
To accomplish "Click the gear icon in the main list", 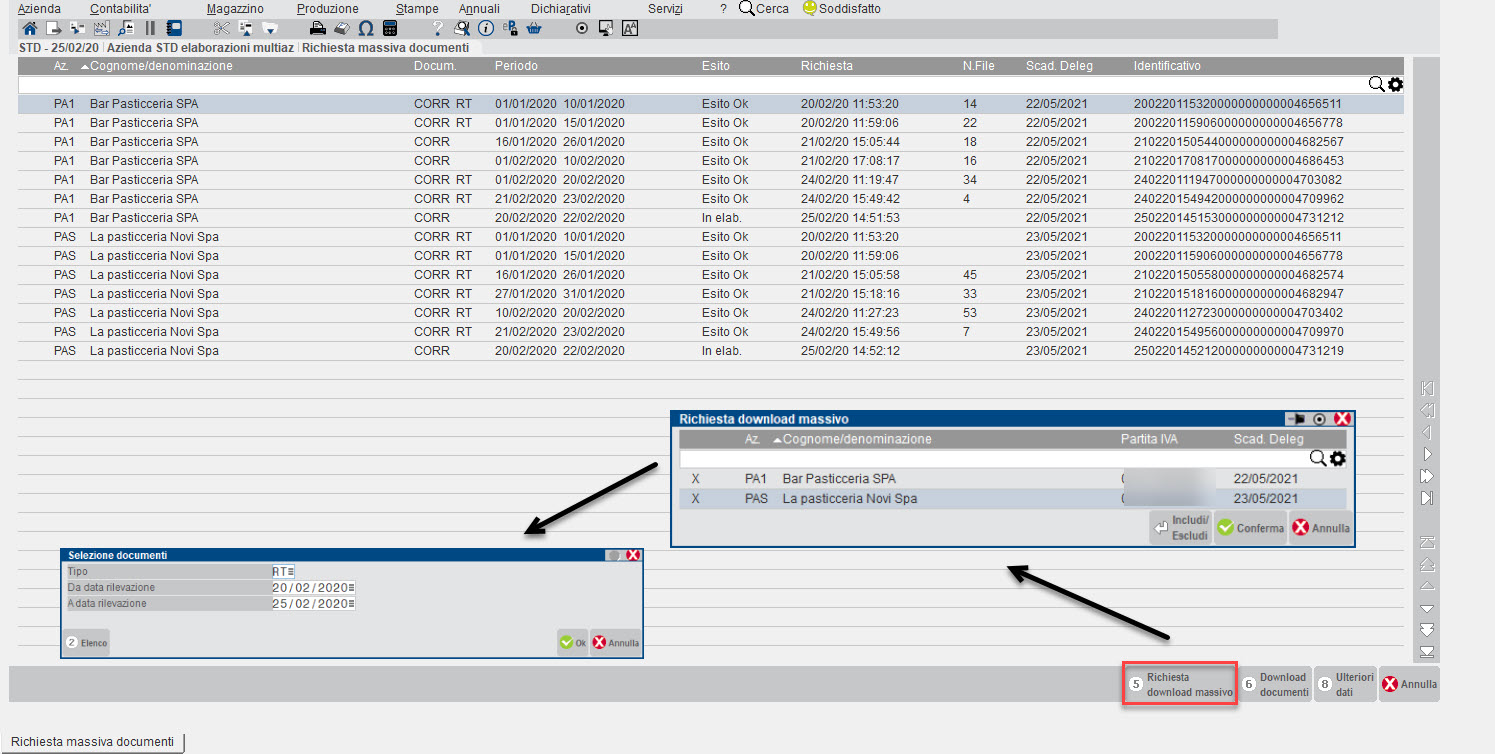I will [1396, 85].
